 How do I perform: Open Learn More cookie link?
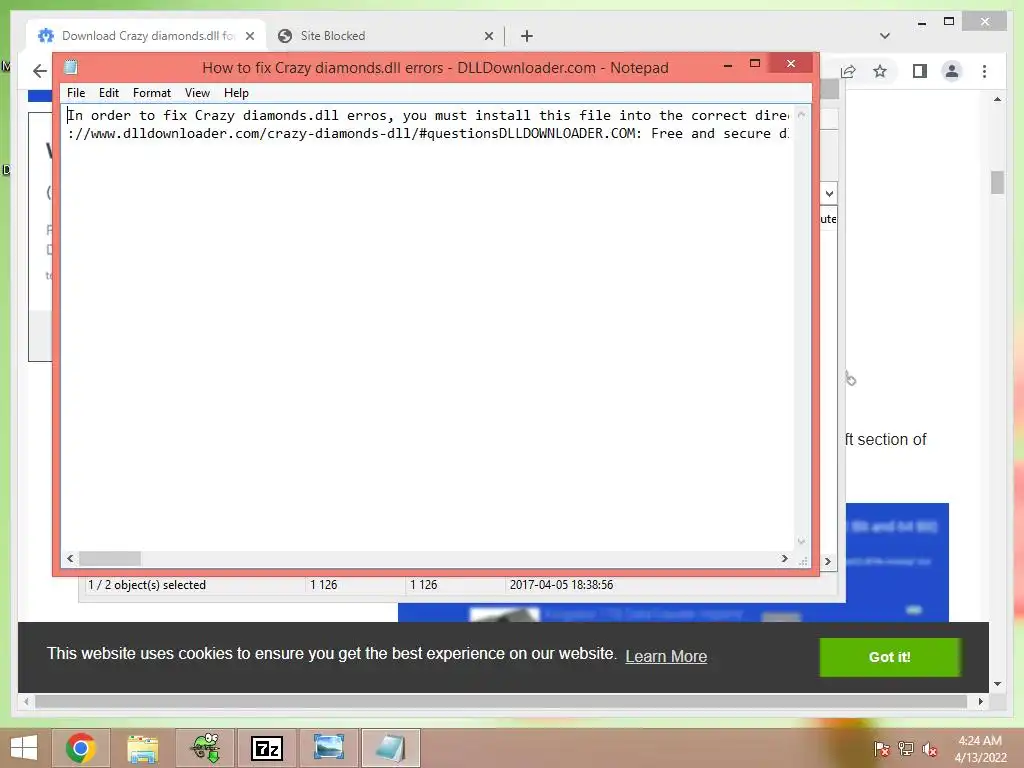coord(666,656)
